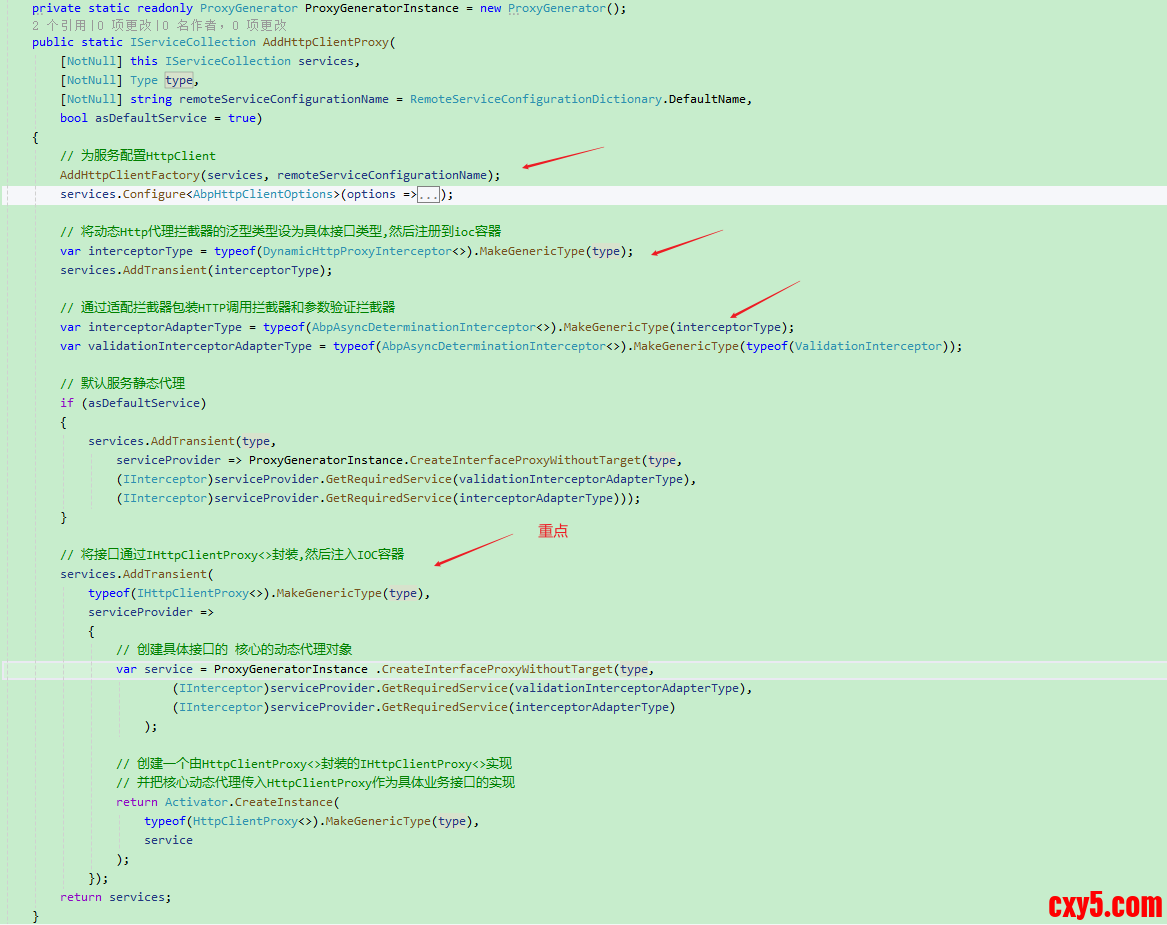The image size is (1167, 925).
Task: Click the "return" keyword before Activator
Action: tap(137, 802)
